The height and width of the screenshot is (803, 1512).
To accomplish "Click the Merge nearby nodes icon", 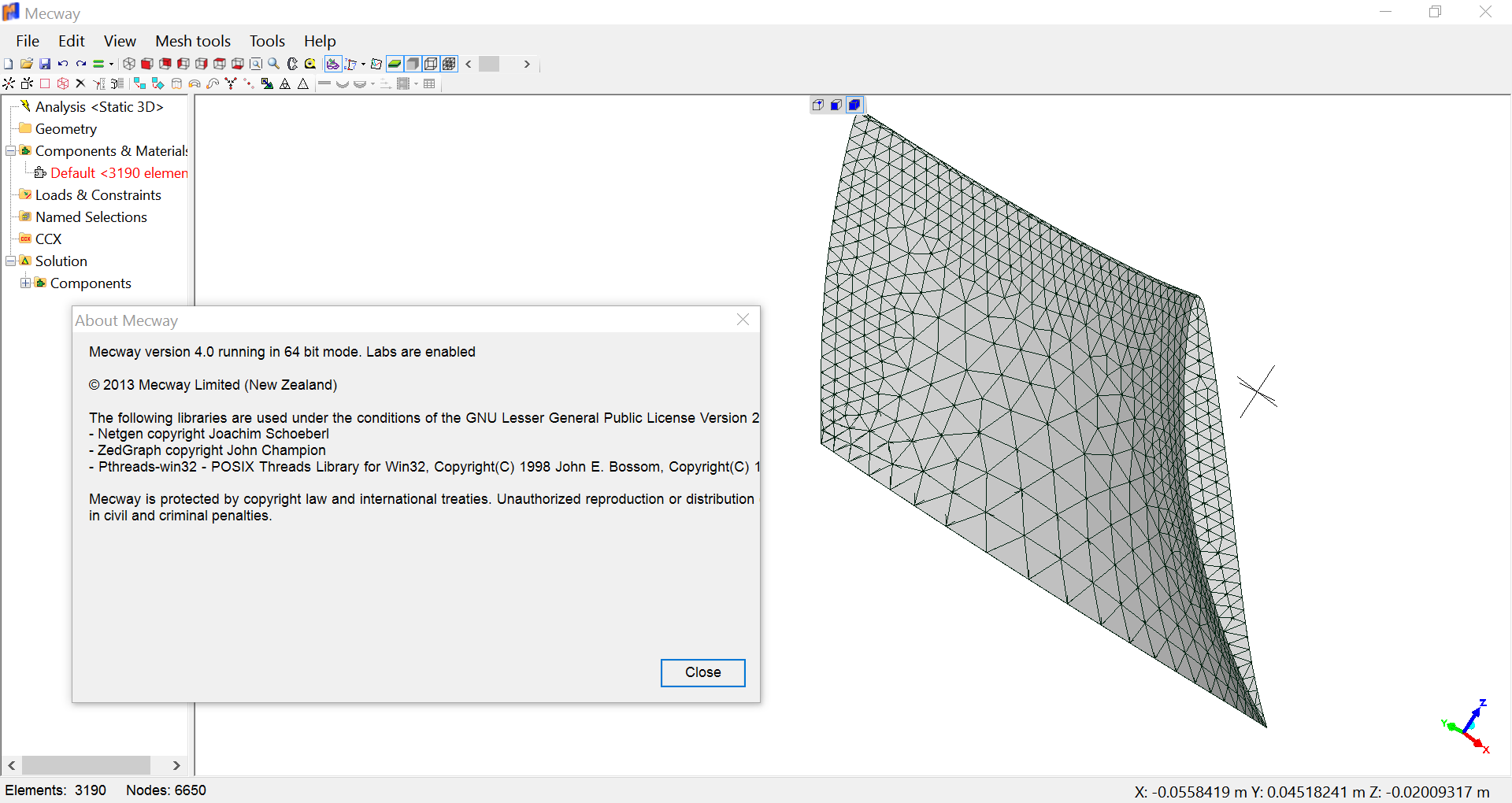I will (231, 83).
